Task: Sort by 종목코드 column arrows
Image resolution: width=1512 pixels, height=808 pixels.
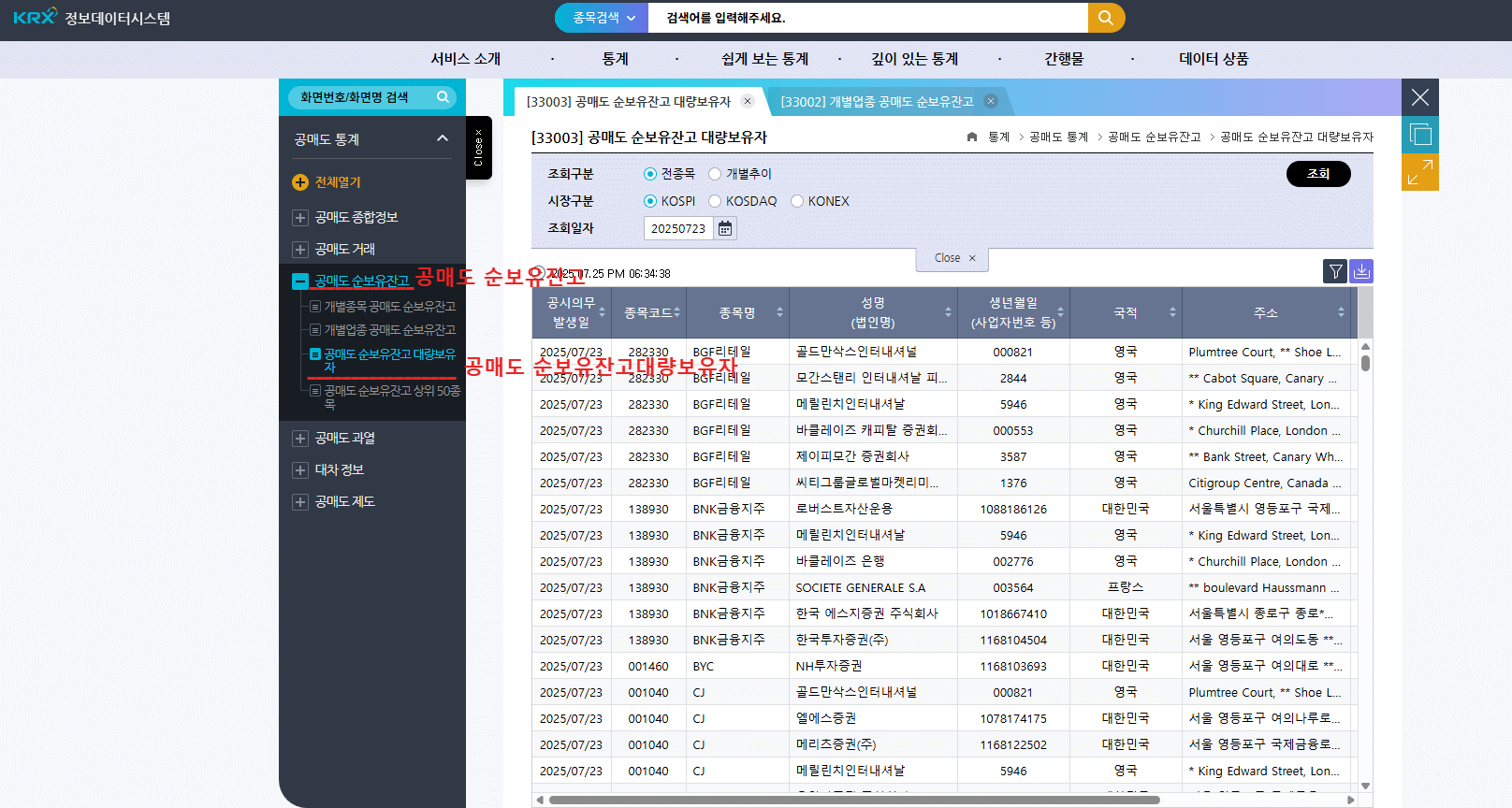Action: 676,312
